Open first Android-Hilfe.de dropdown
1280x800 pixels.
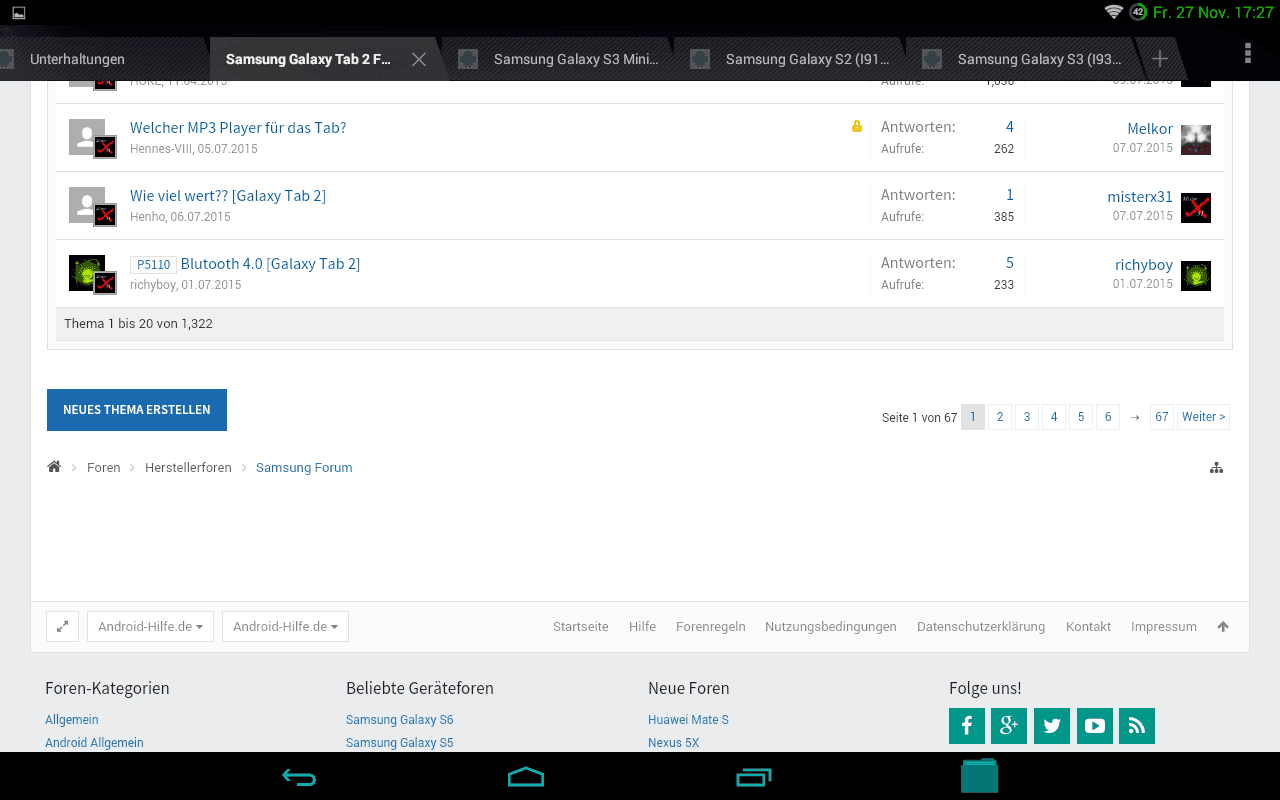pyautogui.click(x=150, y=627)
